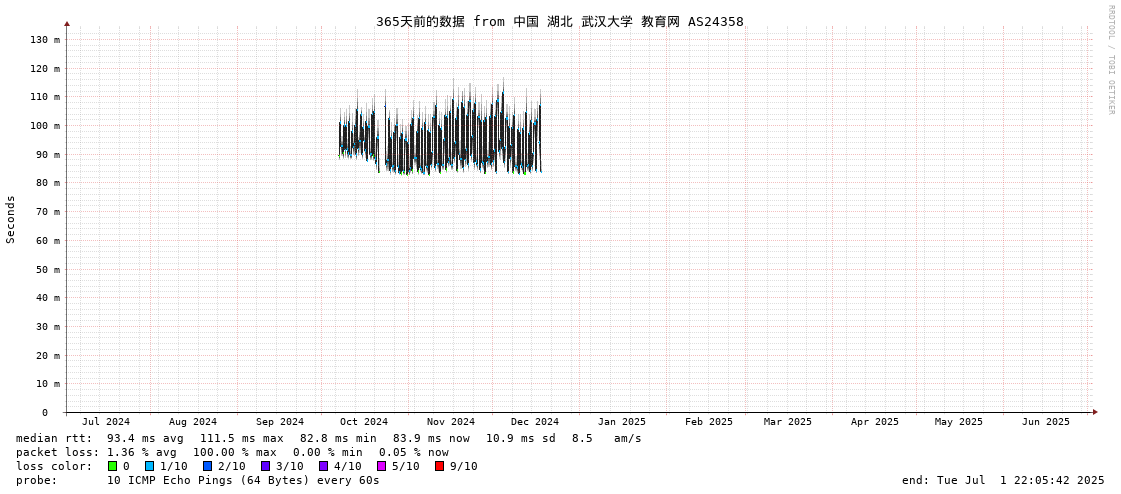Select the "110 m" y-axis tick label

click(x=46, y=97)
